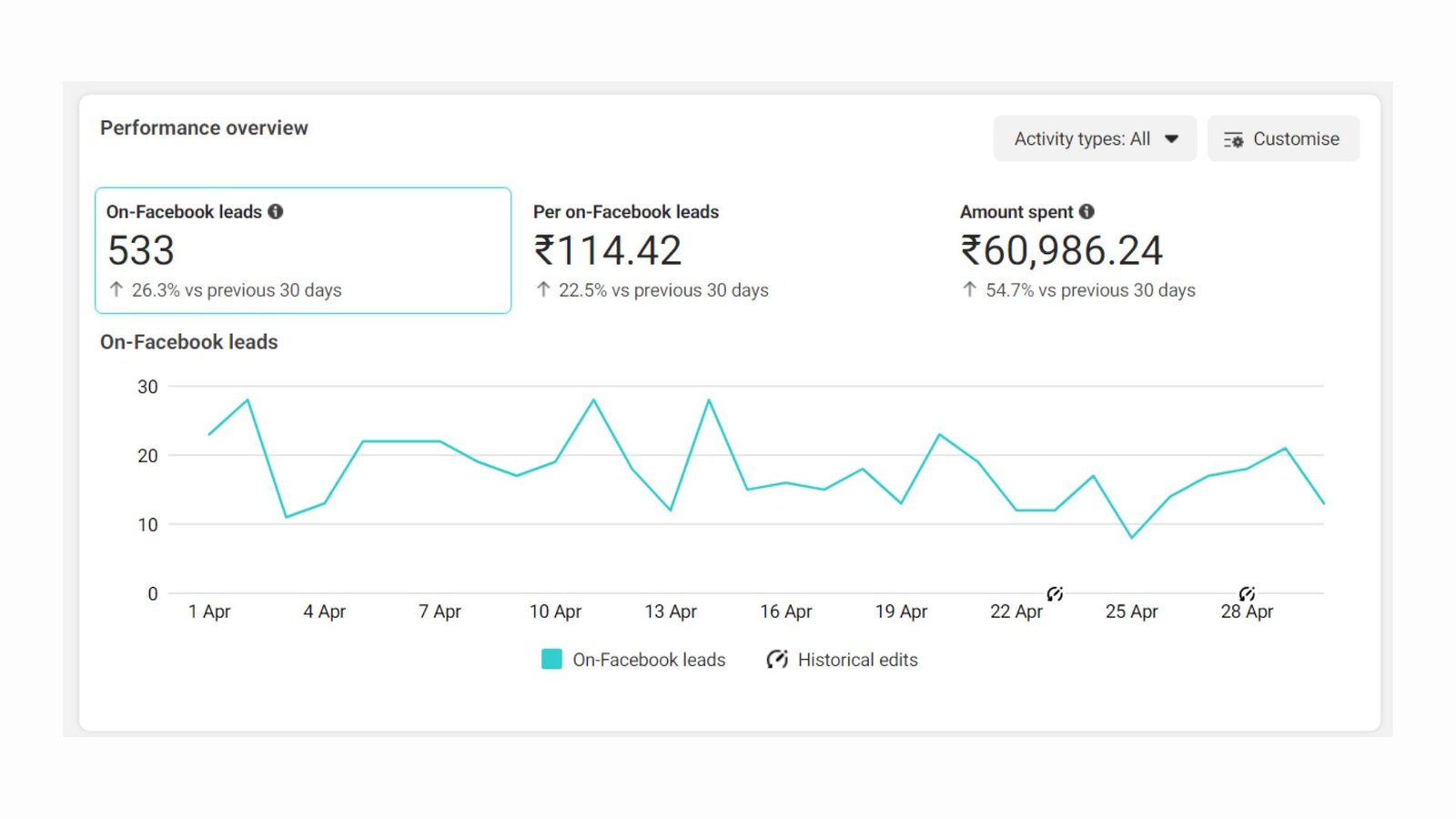Click the lowest chart point at 25 Apr

coord(1132,537)
